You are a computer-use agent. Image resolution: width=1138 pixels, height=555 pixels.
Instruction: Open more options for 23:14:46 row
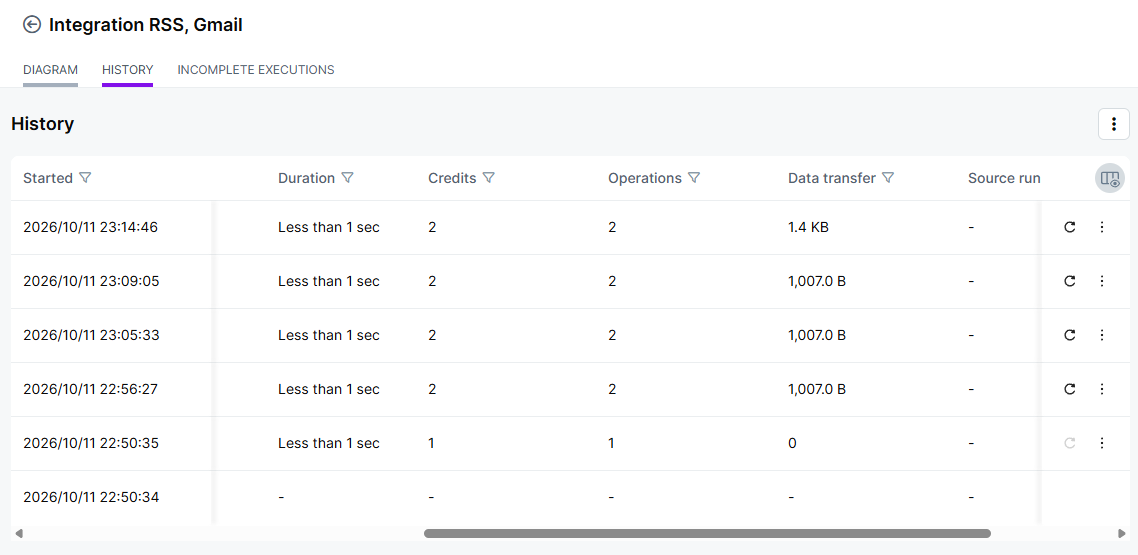tap(1102, 227)
